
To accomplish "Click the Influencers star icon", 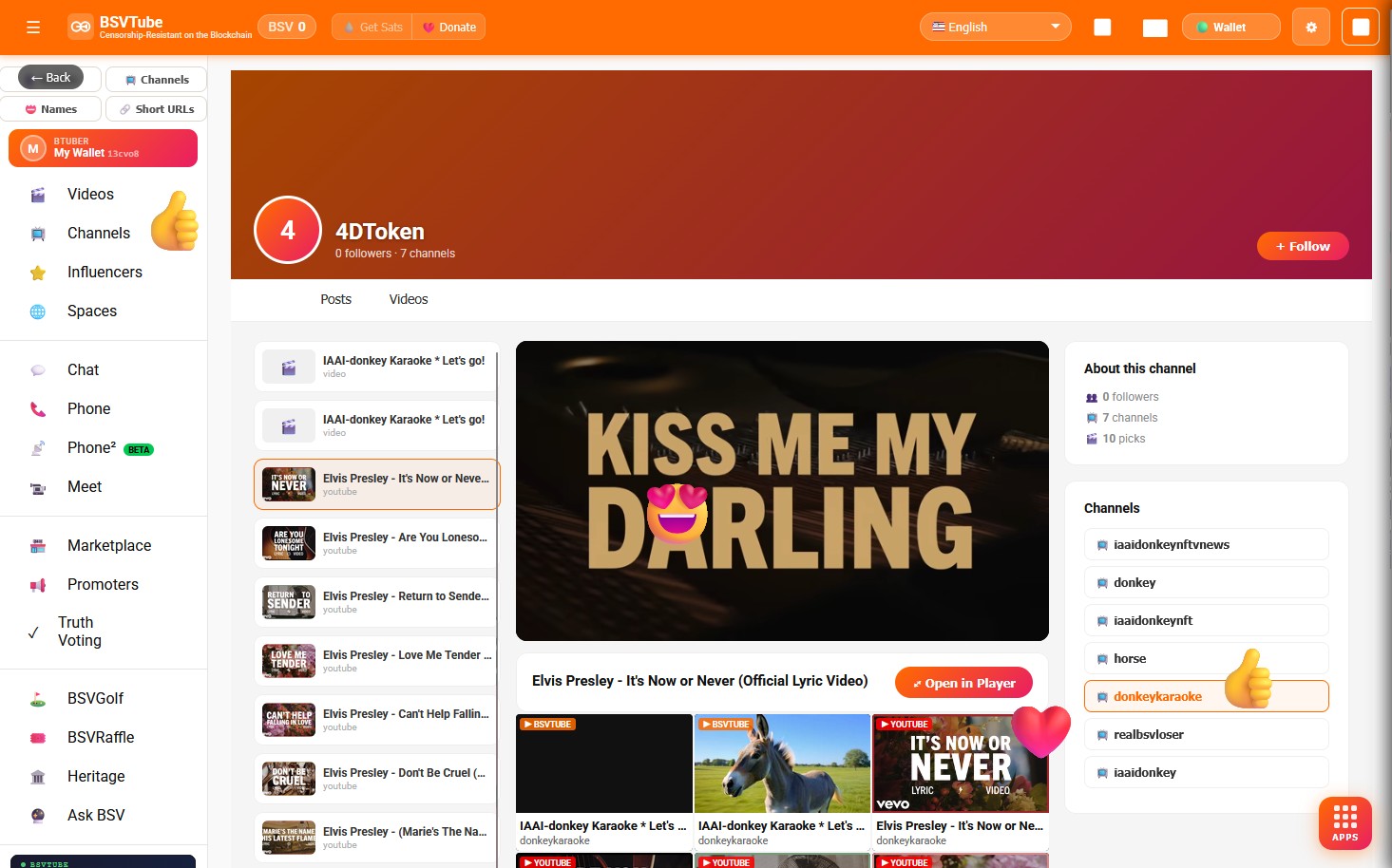I will point(38,273).
